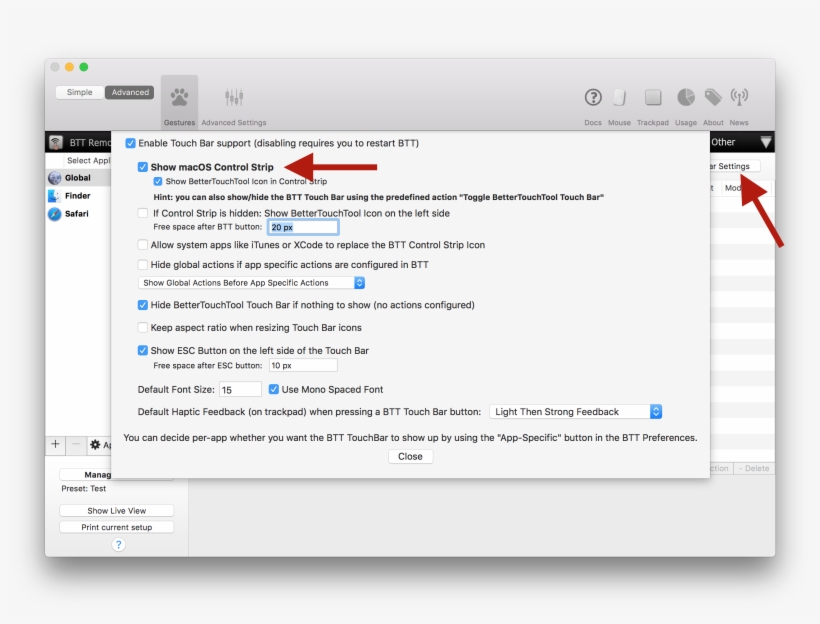Open the Gestures paw toolbar icon
Image resolution: width=820 pixels, height=624 pixels.
coord(179,97)
